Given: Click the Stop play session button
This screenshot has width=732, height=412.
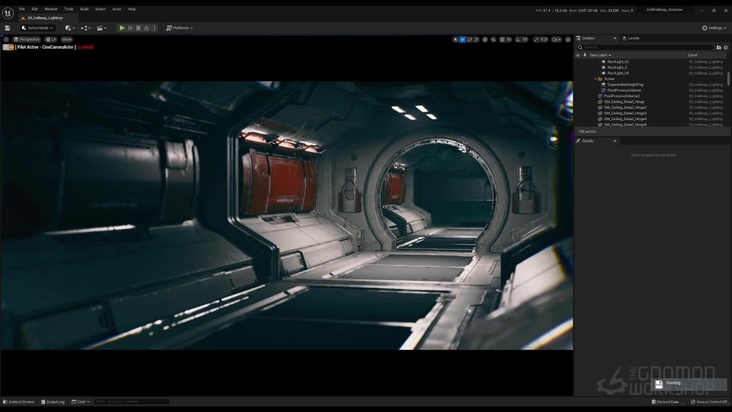Looking at the screenshot, I should pos(138,28).
